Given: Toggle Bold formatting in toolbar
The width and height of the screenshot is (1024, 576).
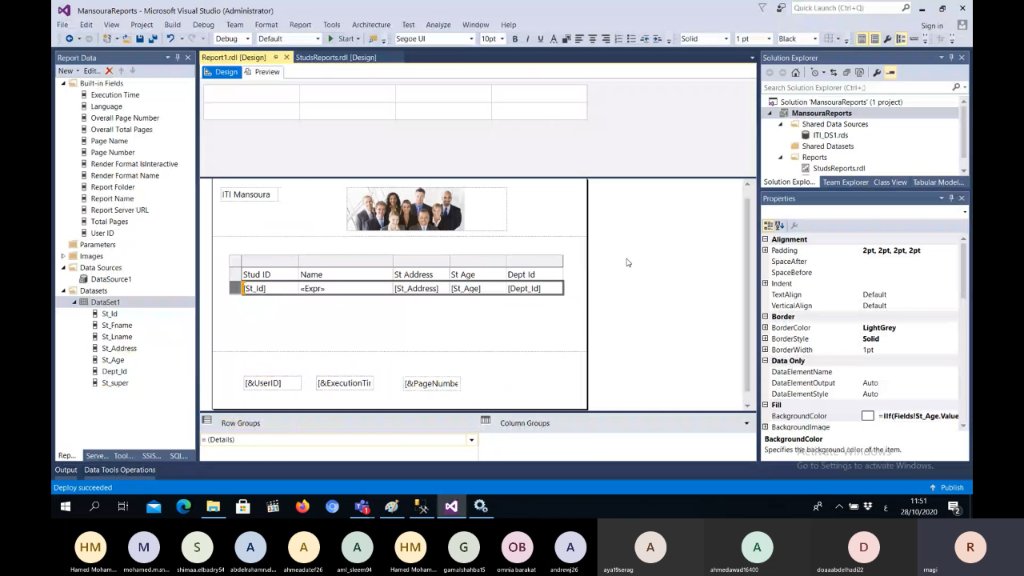Looking at the screenshot, I should click(x=515, y=39).
